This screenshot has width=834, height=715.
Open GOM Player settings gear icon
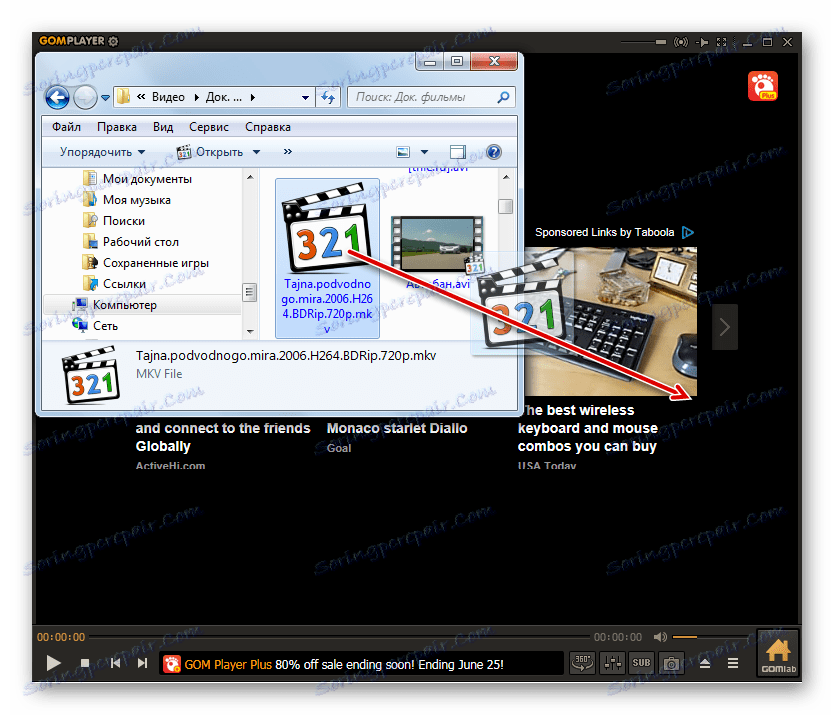(x=113, y=41)
